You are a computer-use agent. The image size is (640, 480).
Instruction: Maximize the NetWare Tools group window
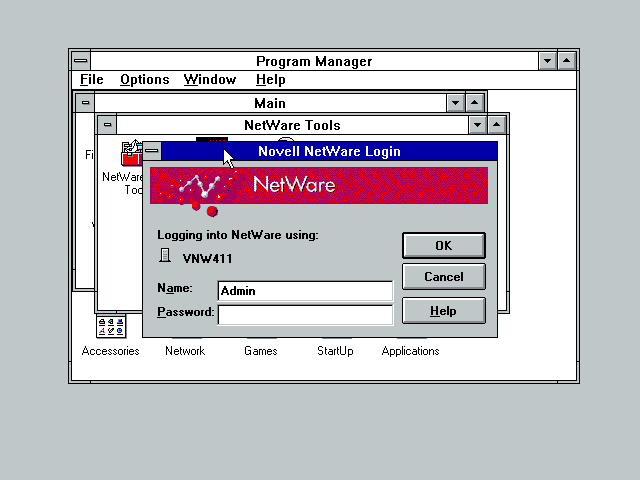coord(496,124)
